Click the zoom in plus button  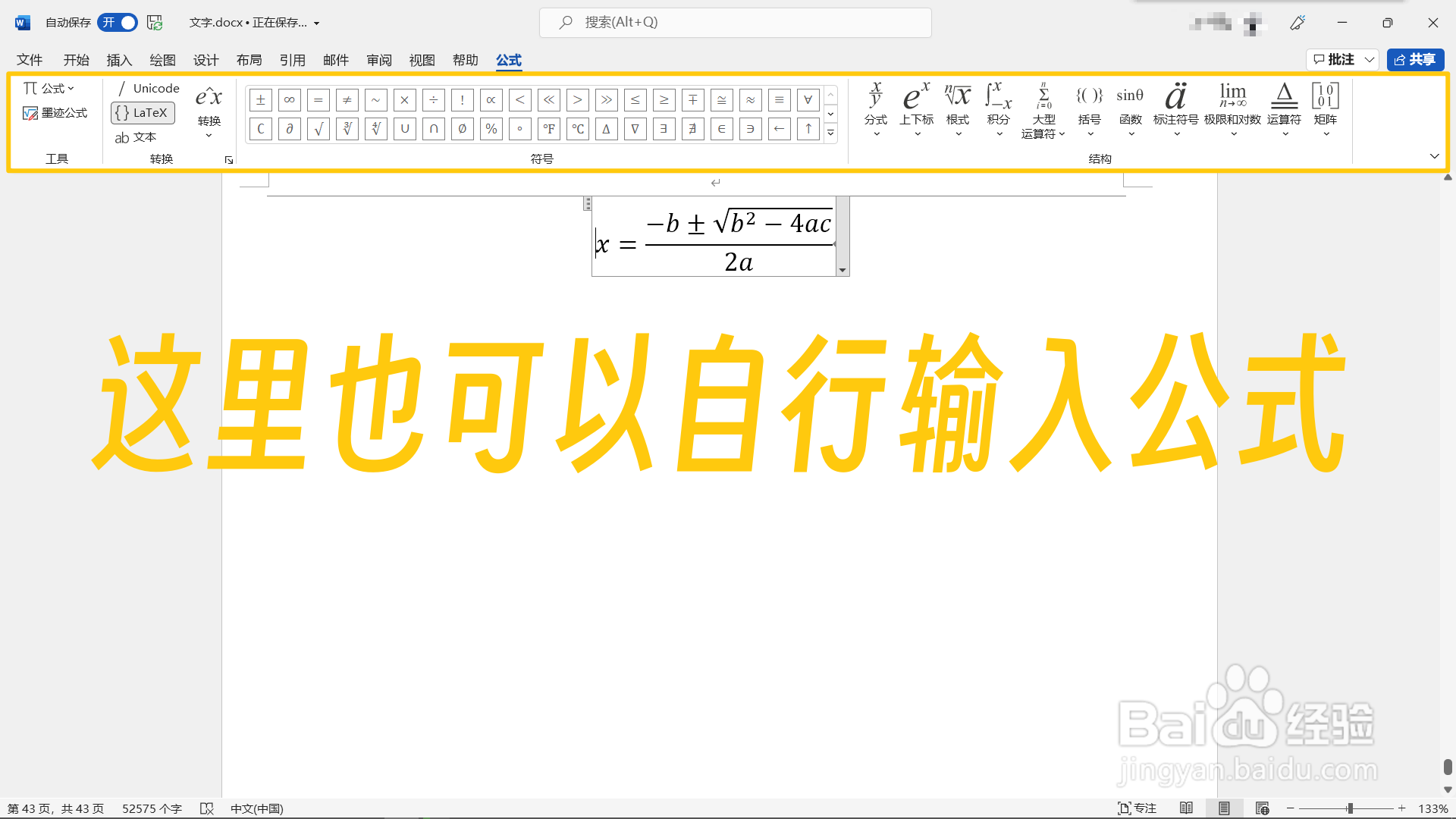(x=1402, y=808)
